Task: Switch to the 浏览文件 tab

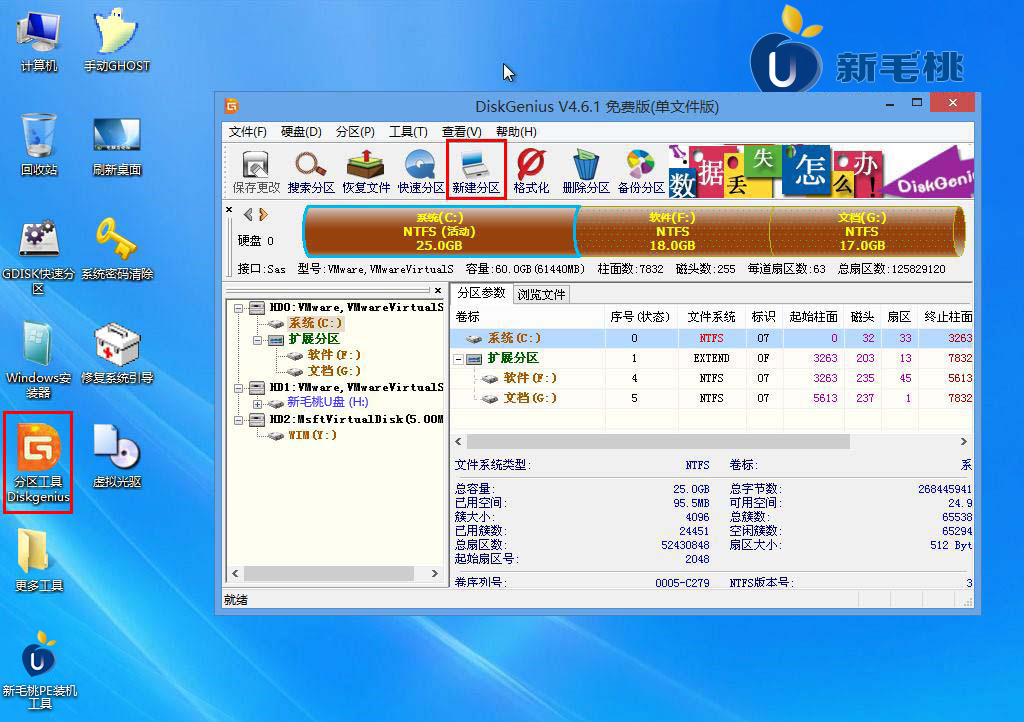Action: (x=541, y=294)
